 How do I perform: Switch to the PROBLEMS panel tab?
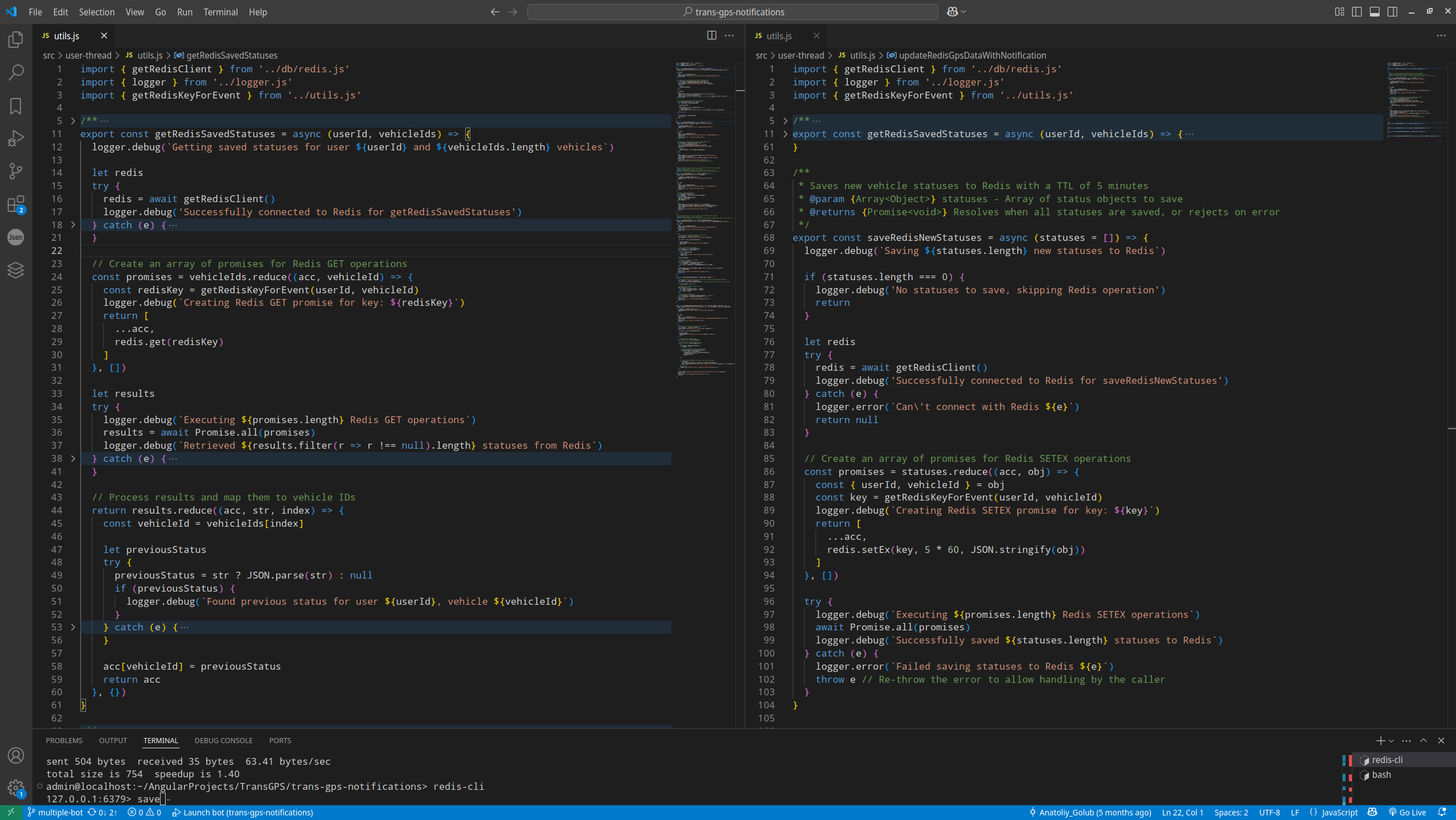click(64, 740)
